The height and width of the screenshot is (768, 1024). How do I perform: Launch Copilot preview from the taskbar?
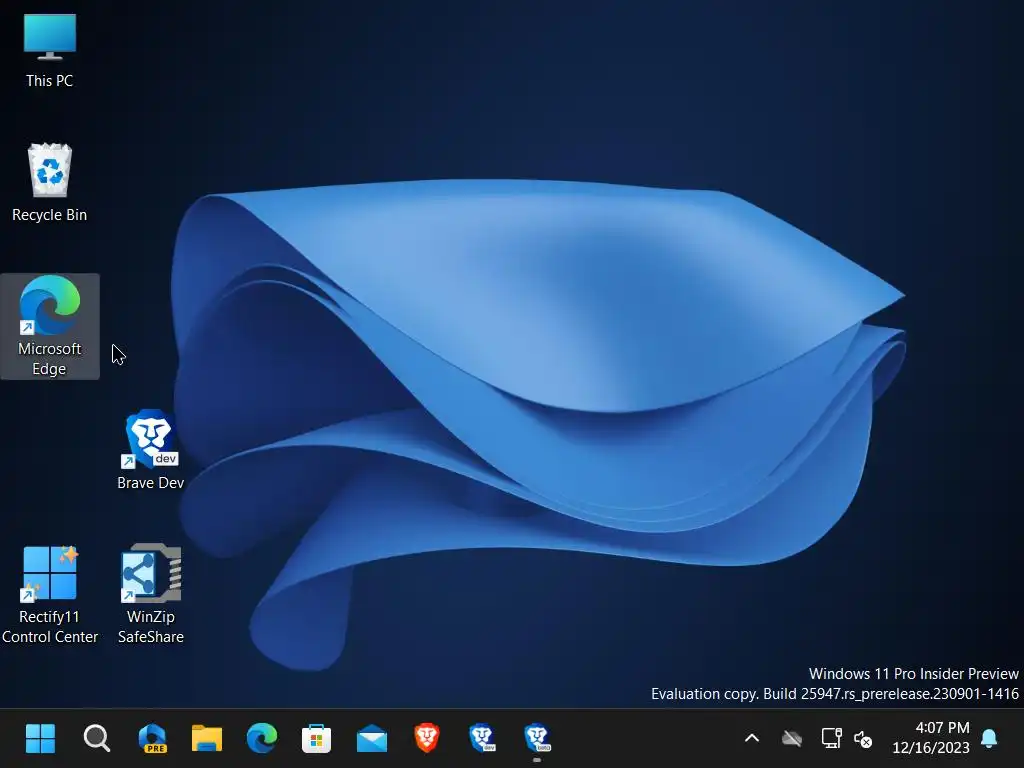click(152, 739)
